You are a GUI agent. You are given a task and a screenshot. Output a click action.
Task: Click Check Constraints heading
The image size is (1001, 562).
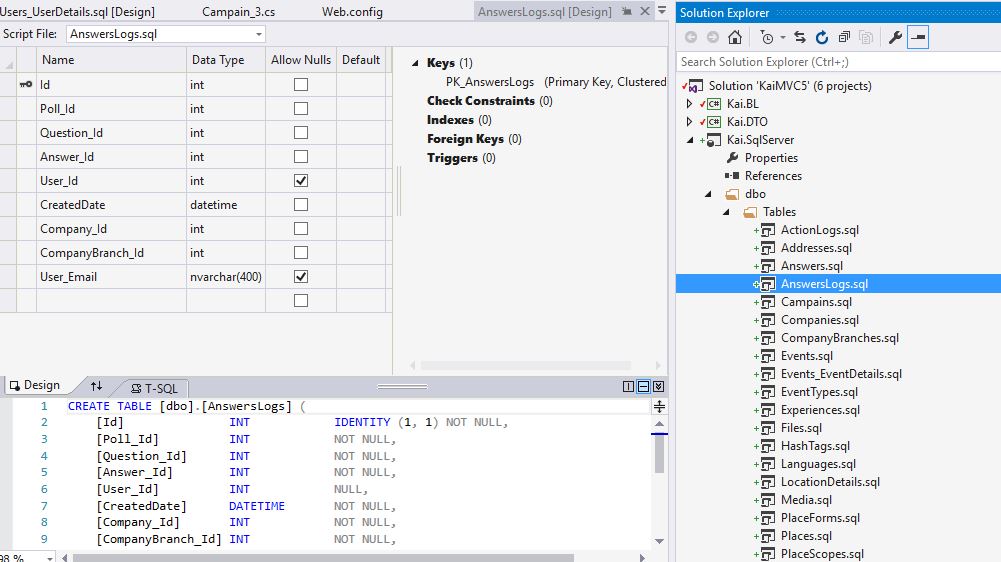[x=481, y=101]
